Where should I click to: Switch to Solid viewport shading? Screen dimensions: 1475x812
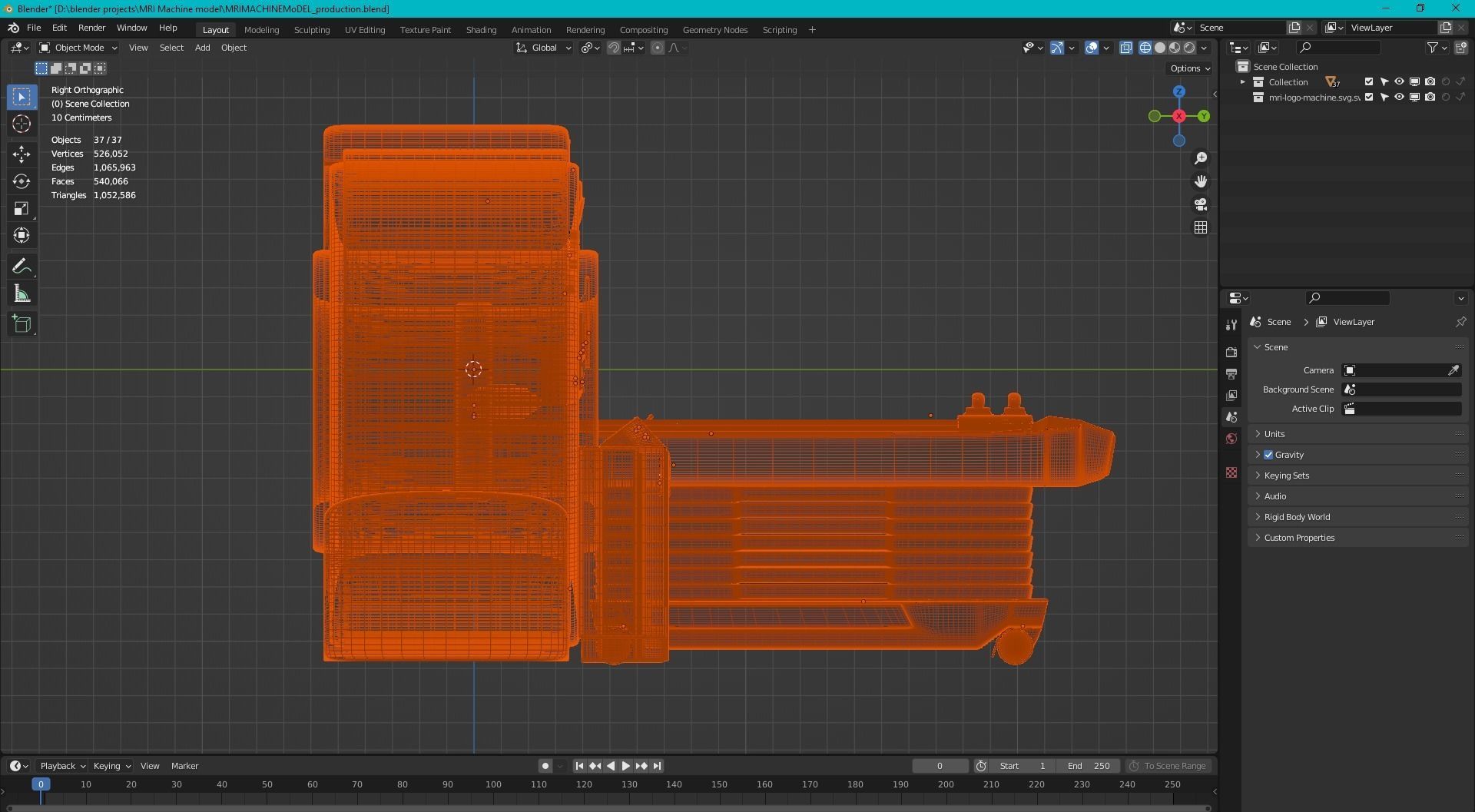[x=1160, y=48]
